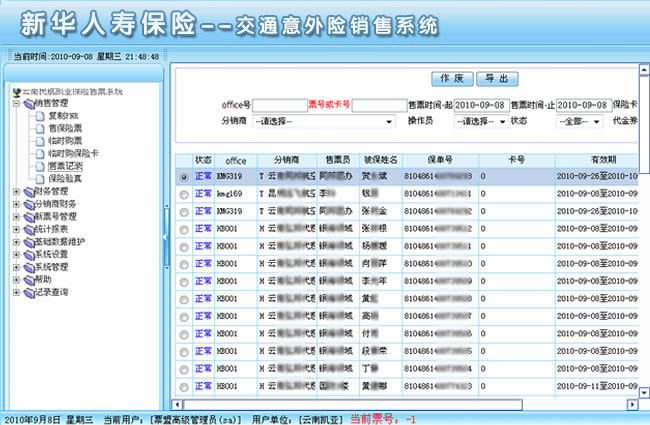
Task: Expand the 基础数据维护 tree node
Action: point(16,242)
